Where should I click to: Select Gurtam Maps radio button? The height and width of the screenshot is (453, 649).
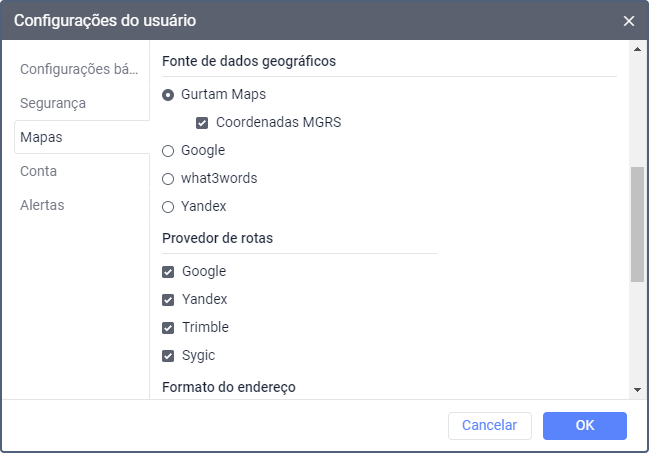pos(168,95)
